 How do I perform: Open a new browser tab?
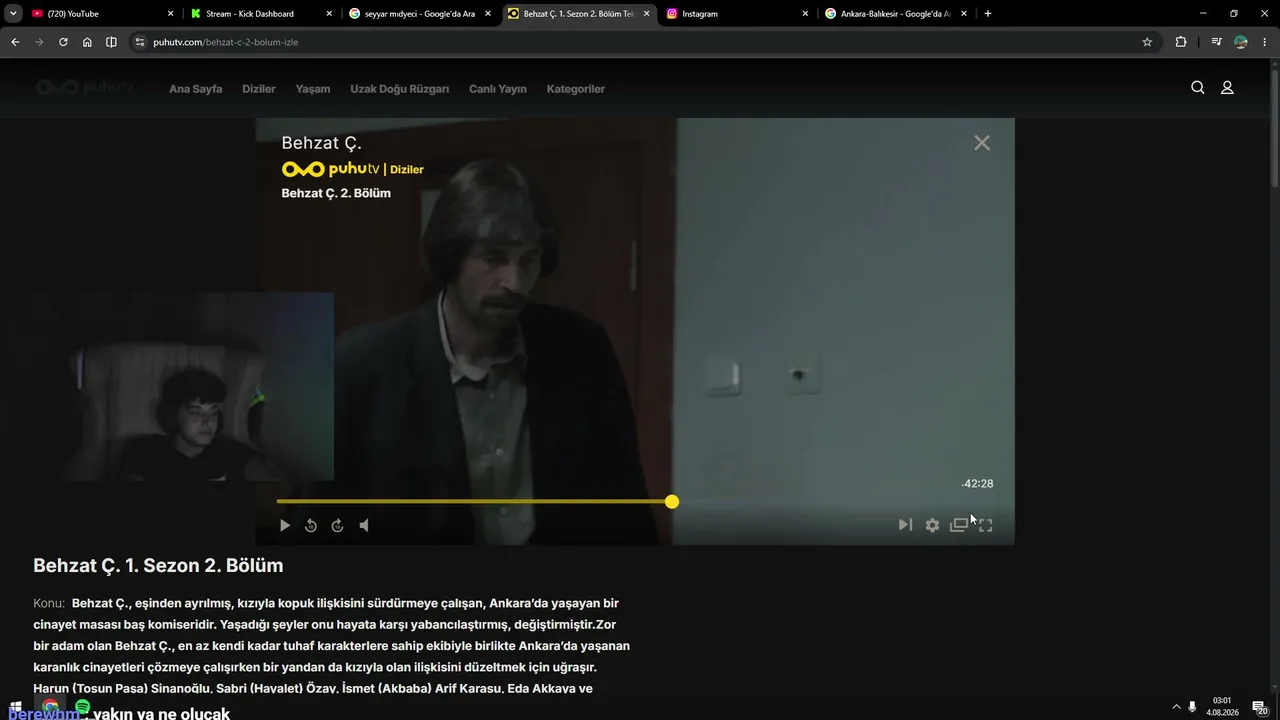[988, 14]
